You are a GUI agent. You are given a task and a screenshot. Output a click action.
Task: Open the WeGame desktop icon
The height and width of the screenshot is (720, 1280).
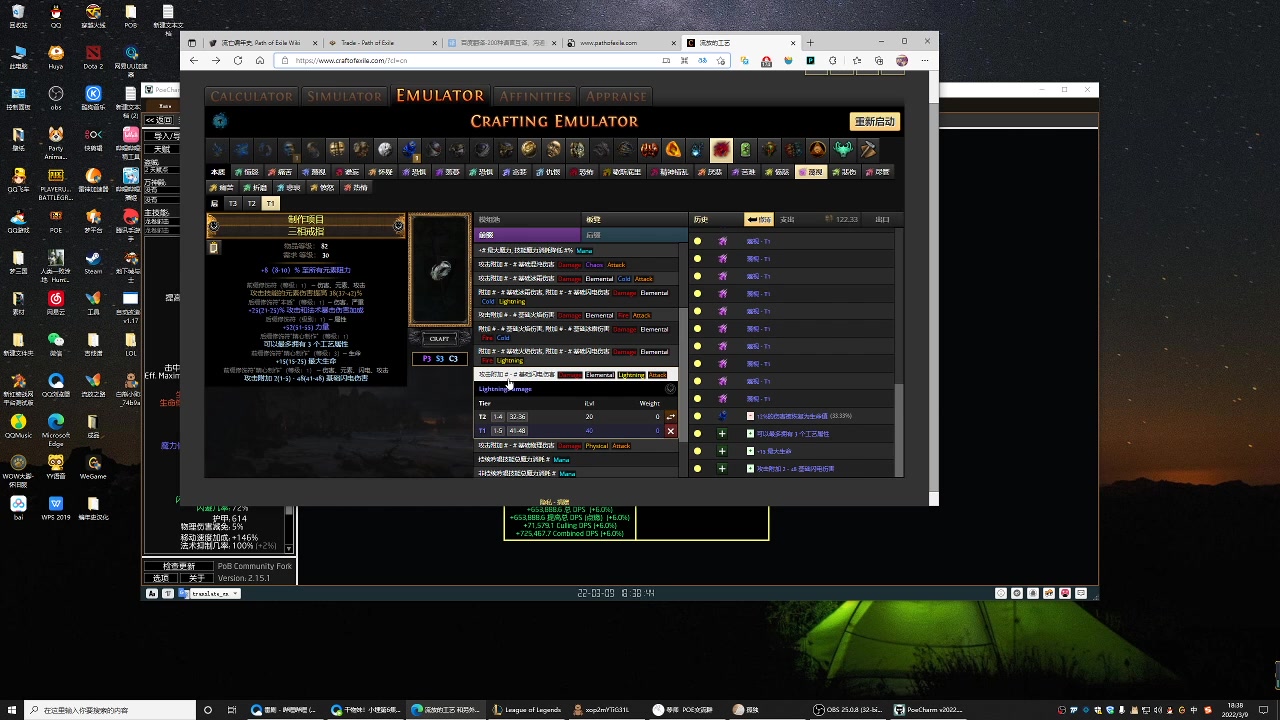(93, 466)
